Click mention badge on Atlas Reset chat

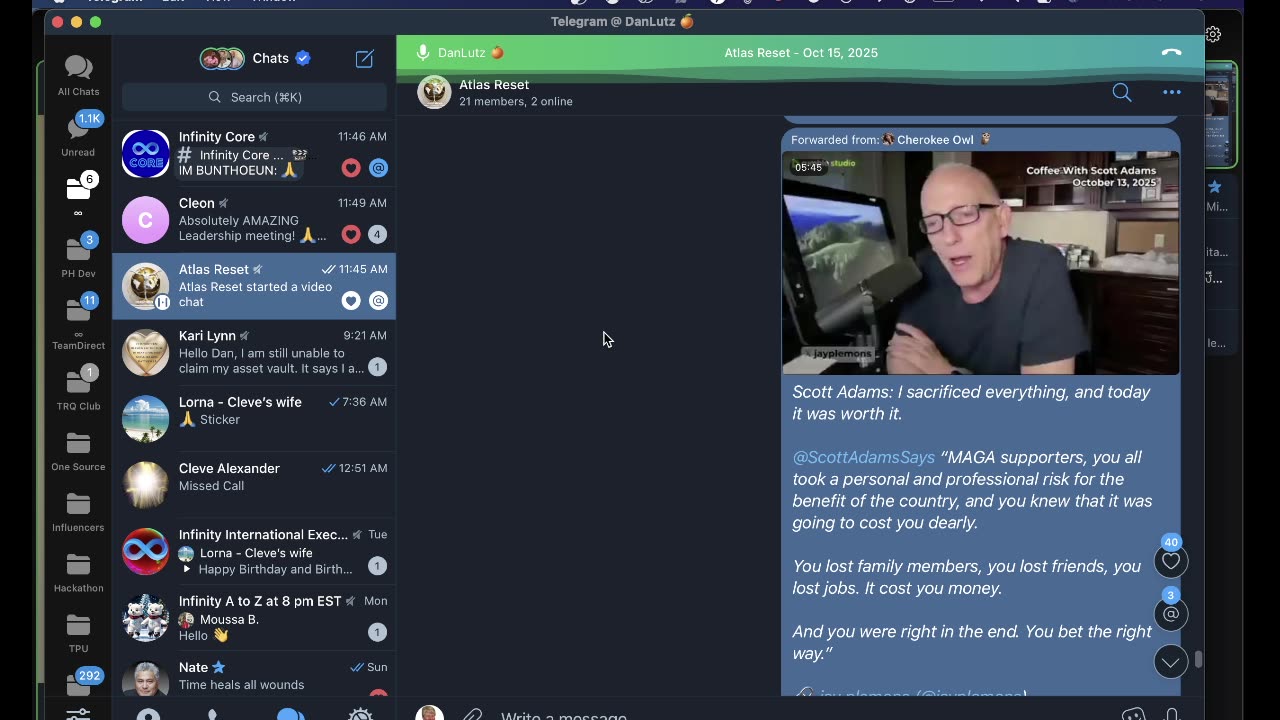[x=378, y=300]
